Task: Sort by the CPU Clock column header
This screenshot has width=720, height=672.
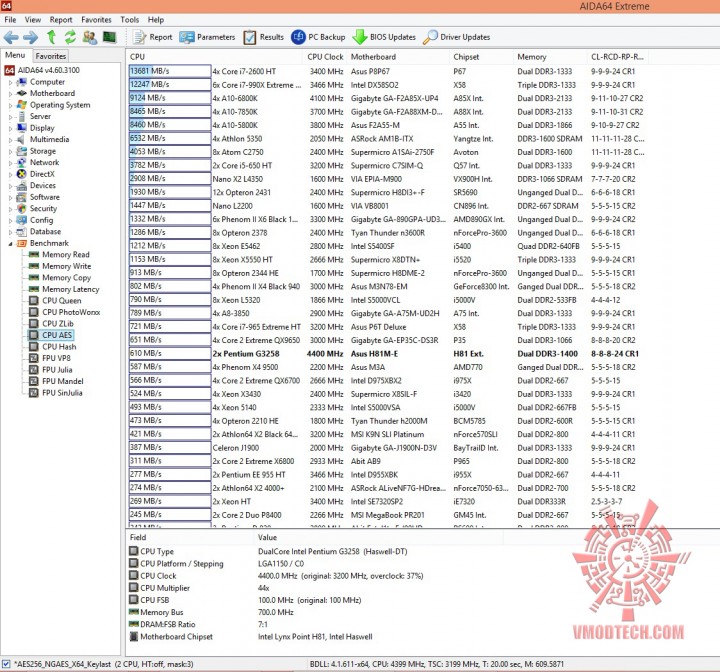Action: (325, 57)
